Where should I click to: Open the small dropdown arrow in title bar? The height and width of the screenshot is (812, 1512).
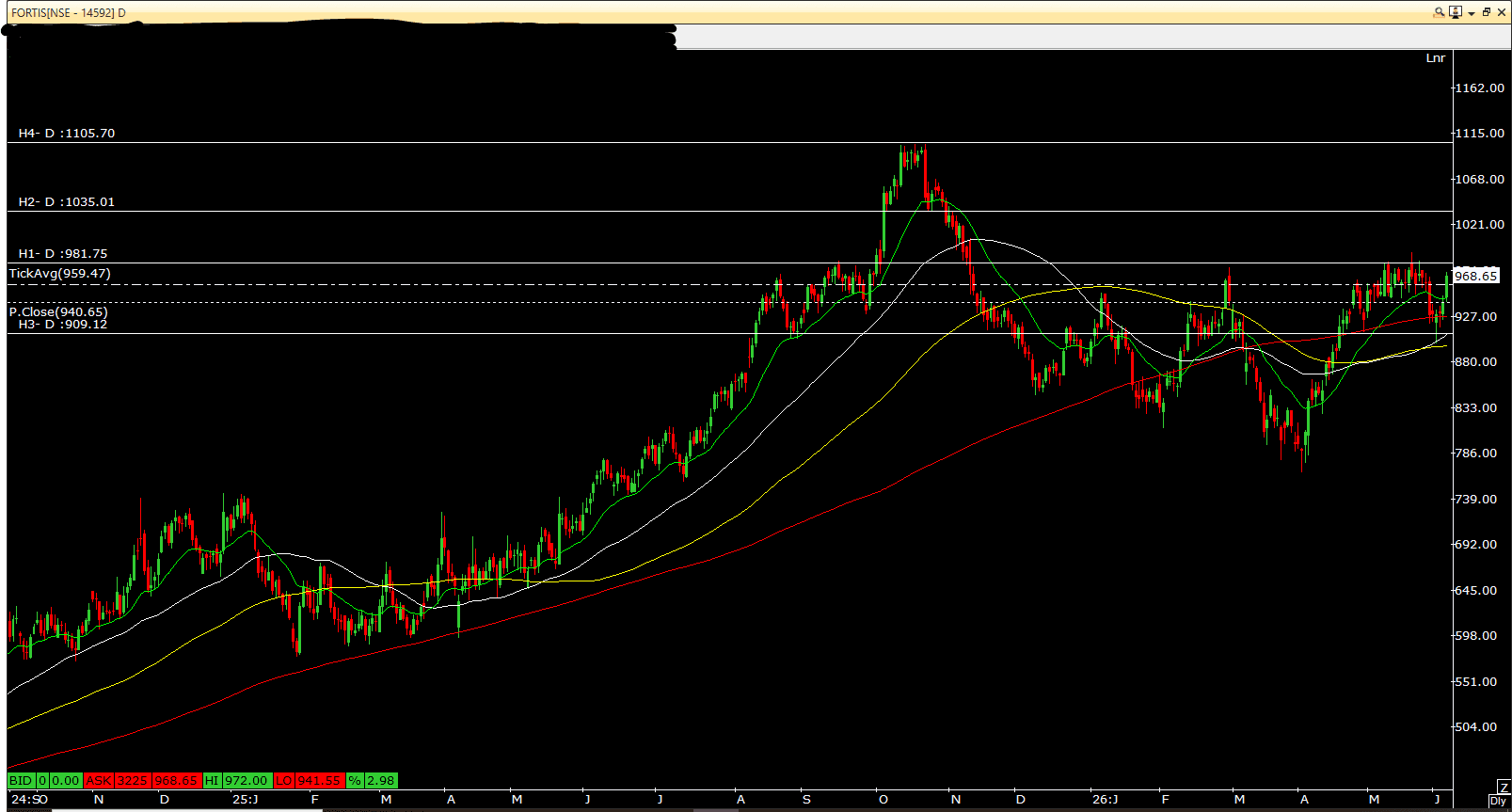[x=1471, y=13]
